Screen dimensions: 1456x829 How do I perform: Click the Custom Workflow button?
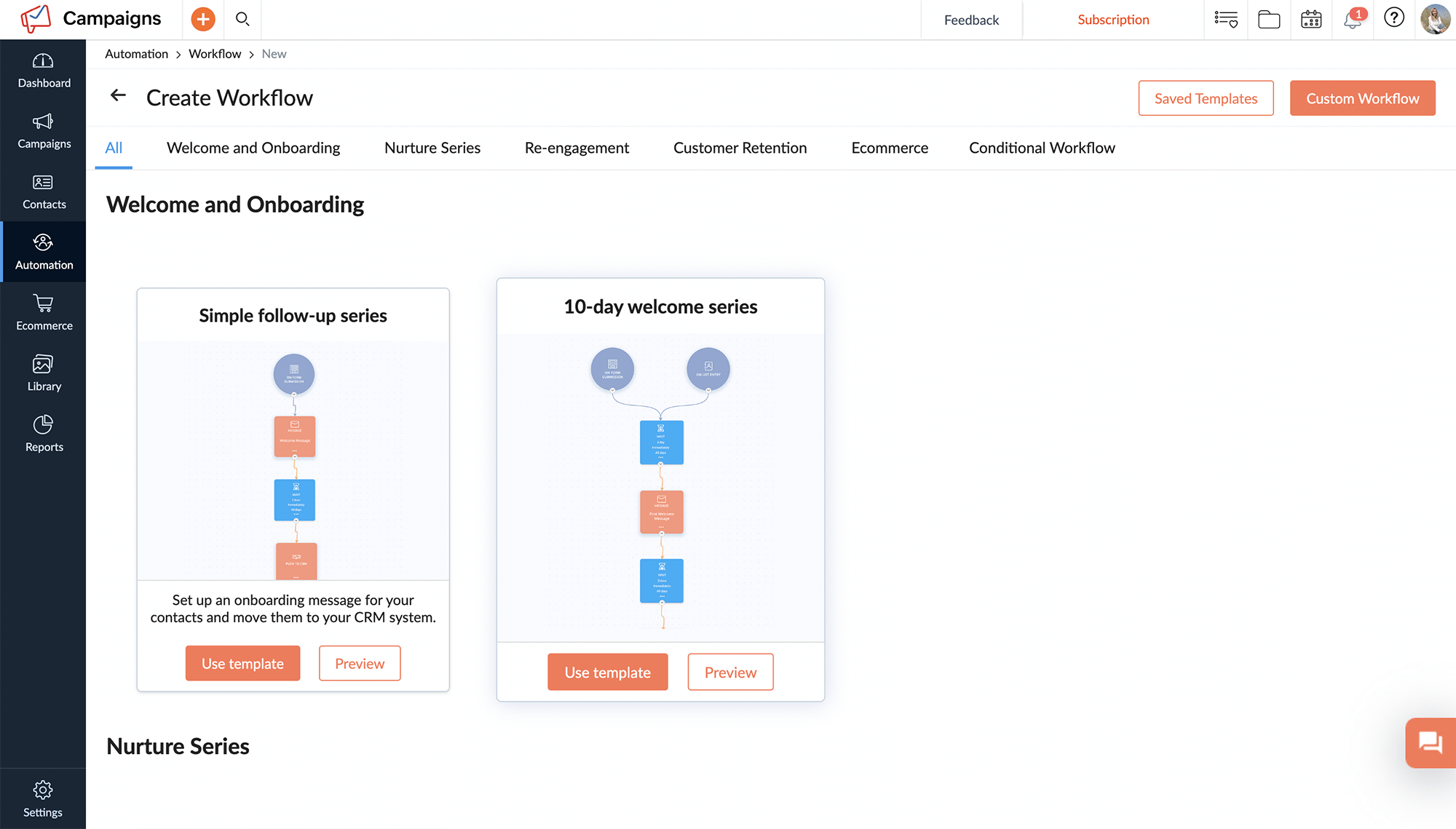(x=1362, y=98)
